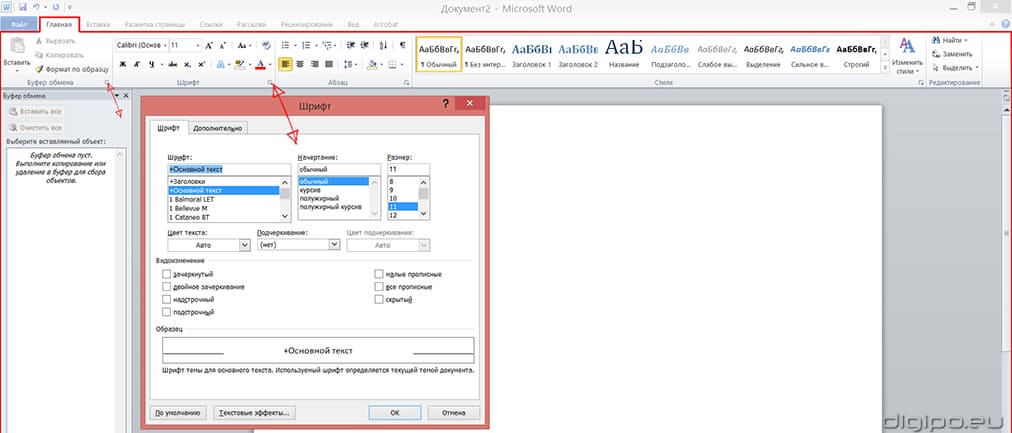
Task: Click the Italic (К) formatting icon
Action: pyautogui.click(x=137, y=64)
